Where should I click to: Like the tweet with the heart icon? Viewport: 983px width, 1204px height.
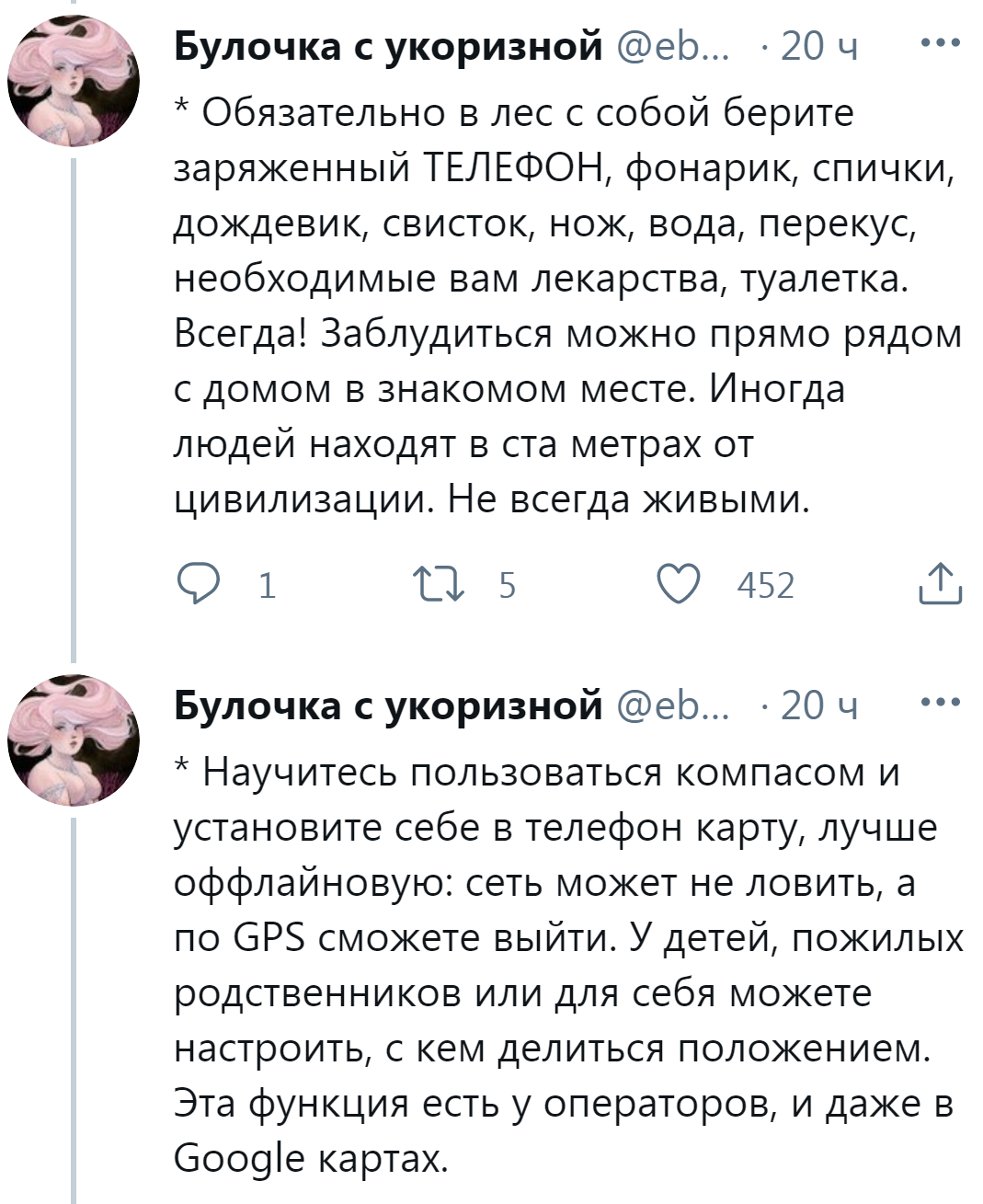pyautogui.click(x=679, y=585)
